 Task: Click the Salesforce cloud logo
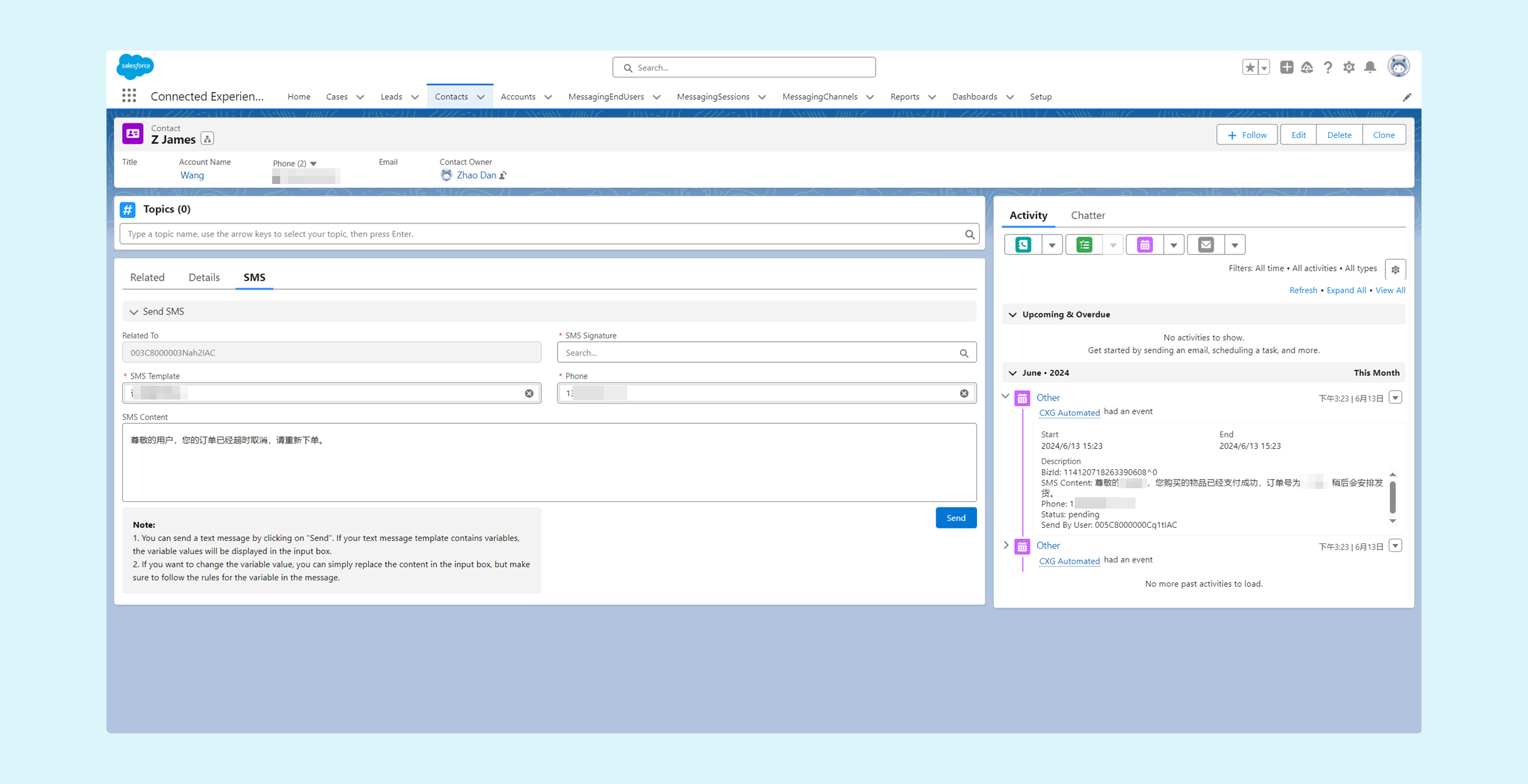135,66
